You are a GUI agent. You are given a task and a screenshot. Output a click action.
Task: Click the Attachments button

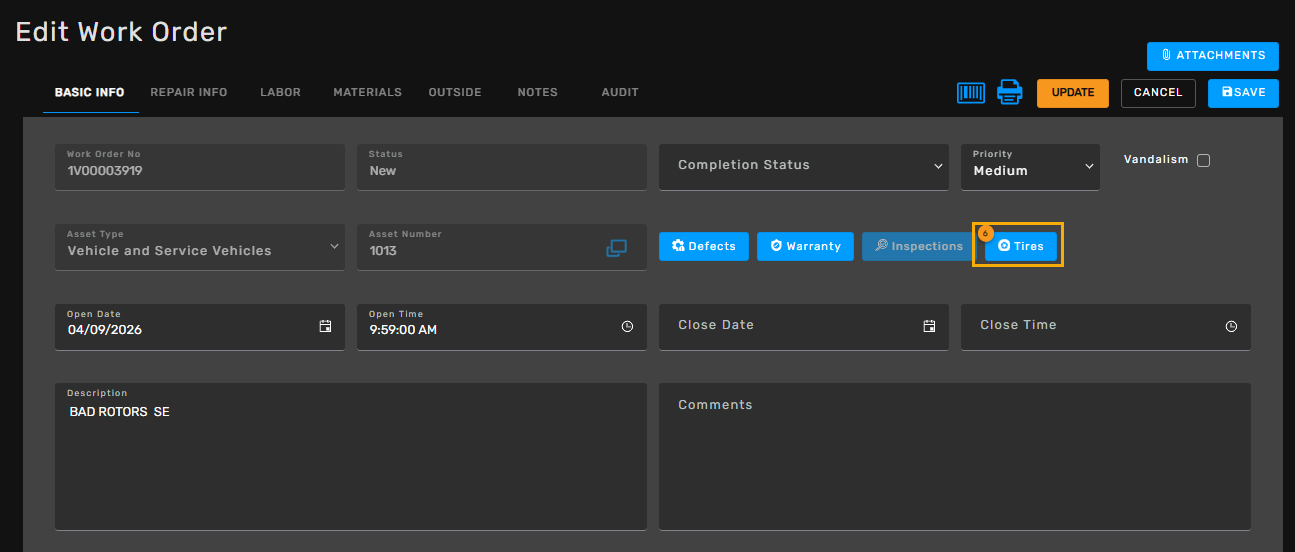[x=1213, y=56]
